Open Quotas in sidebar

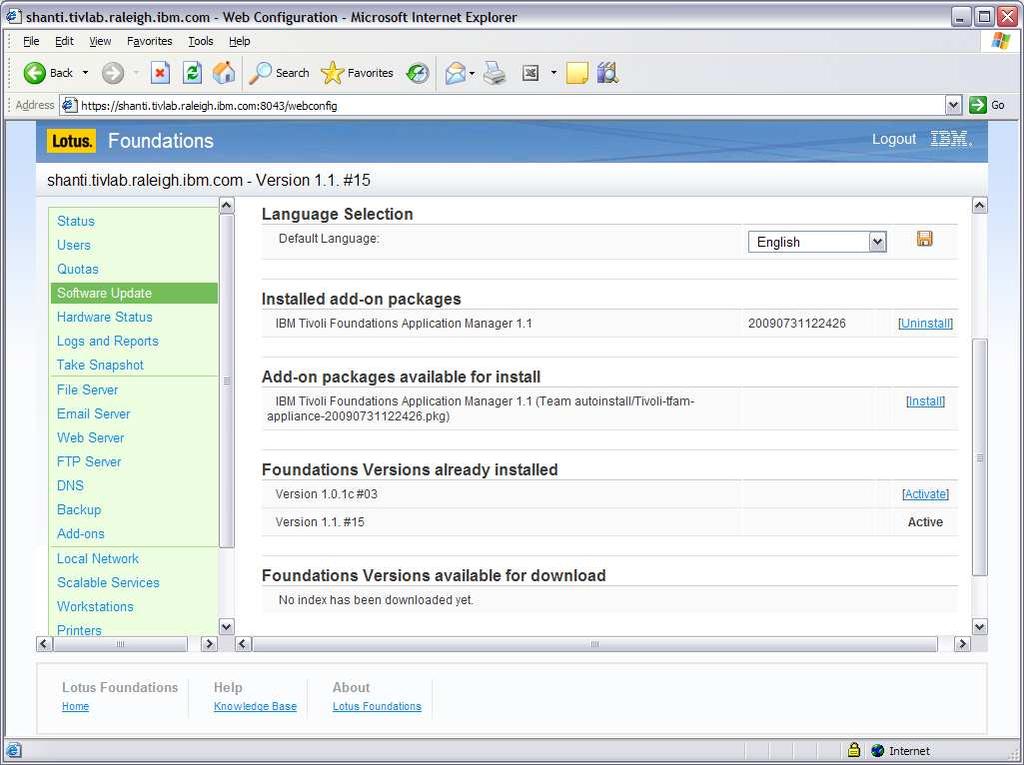(78, 269)
